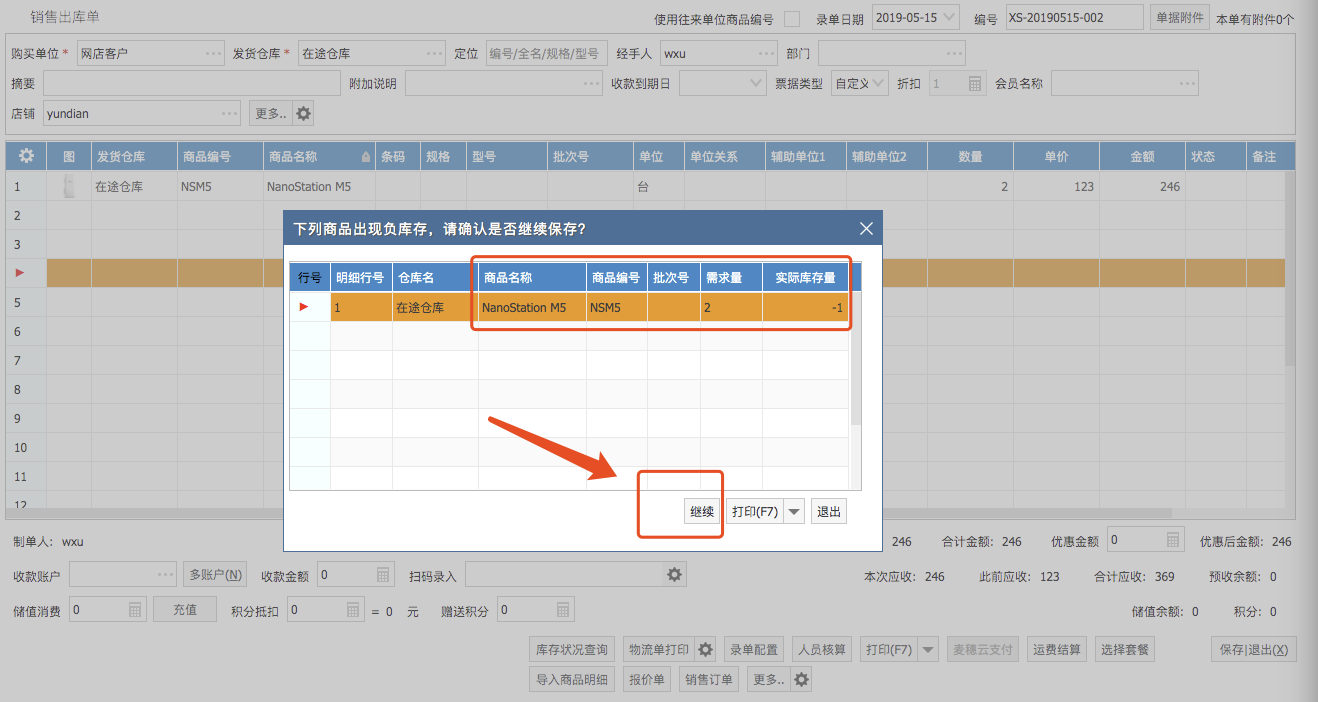Viewport: 1318px width, 702px height.
Task: Click the 优惠金额 calculator icon
Action: tap(1173, 540)
